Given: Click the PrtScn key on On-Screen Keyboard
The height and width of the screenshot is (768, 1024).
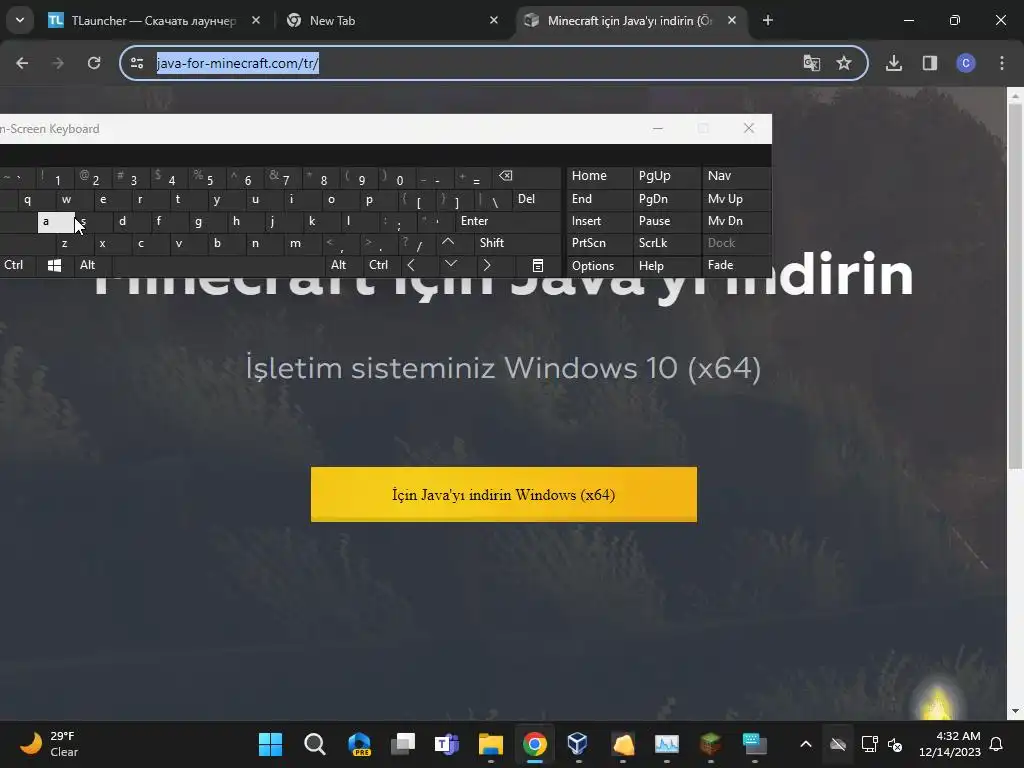Looking at the screenshot, I should (599, 243).
